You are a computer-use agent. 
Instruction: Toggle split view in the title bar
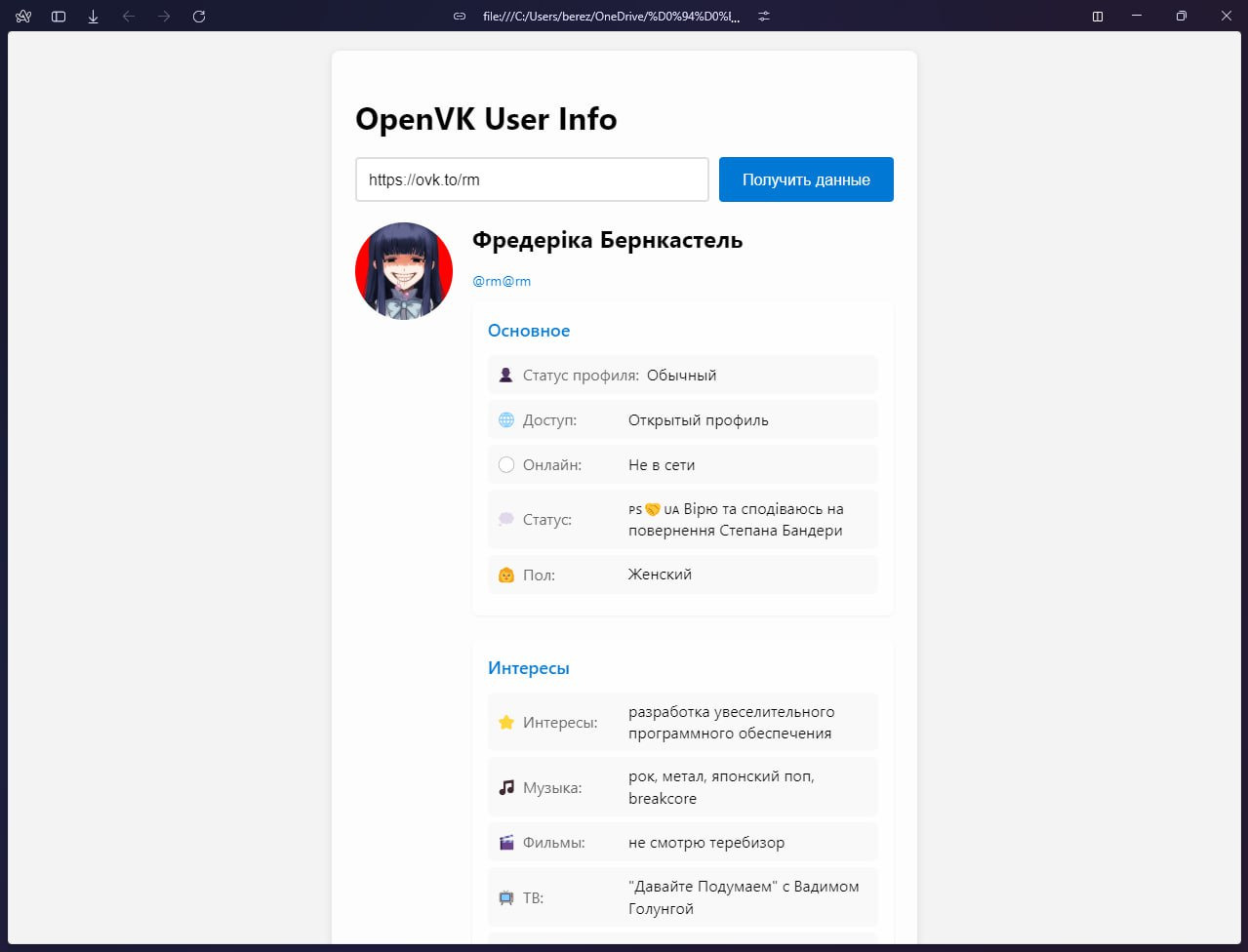point(1098,17)
